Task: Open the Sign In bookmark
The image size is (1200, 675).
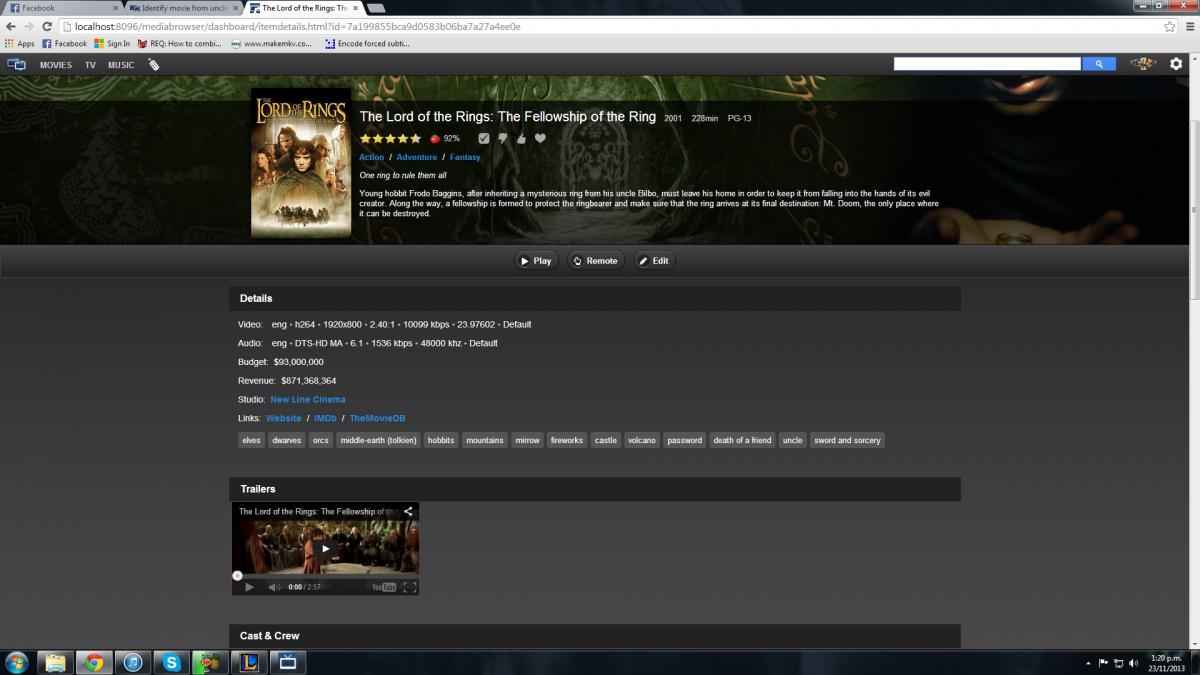Action: [x=112, y=44]
